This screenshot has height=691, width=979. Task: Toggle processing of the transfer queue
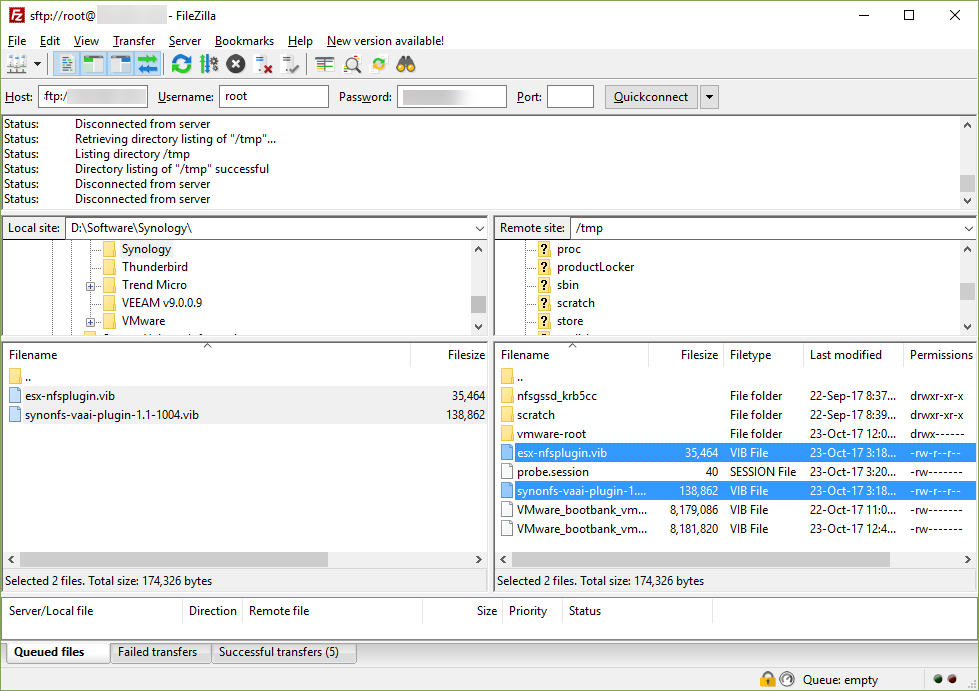tap(208, 65)
